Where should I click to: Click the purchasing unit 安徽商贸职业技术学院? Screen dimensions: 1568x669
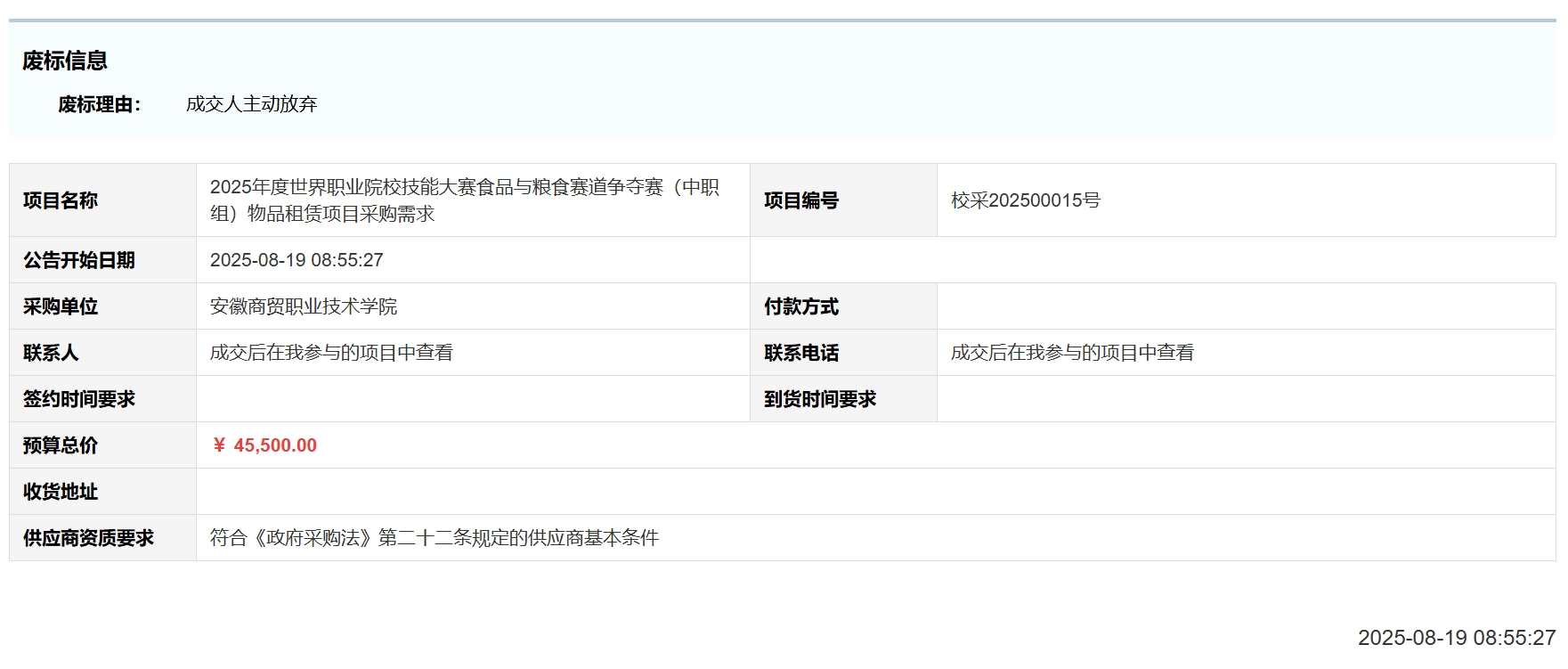[304, 306]
